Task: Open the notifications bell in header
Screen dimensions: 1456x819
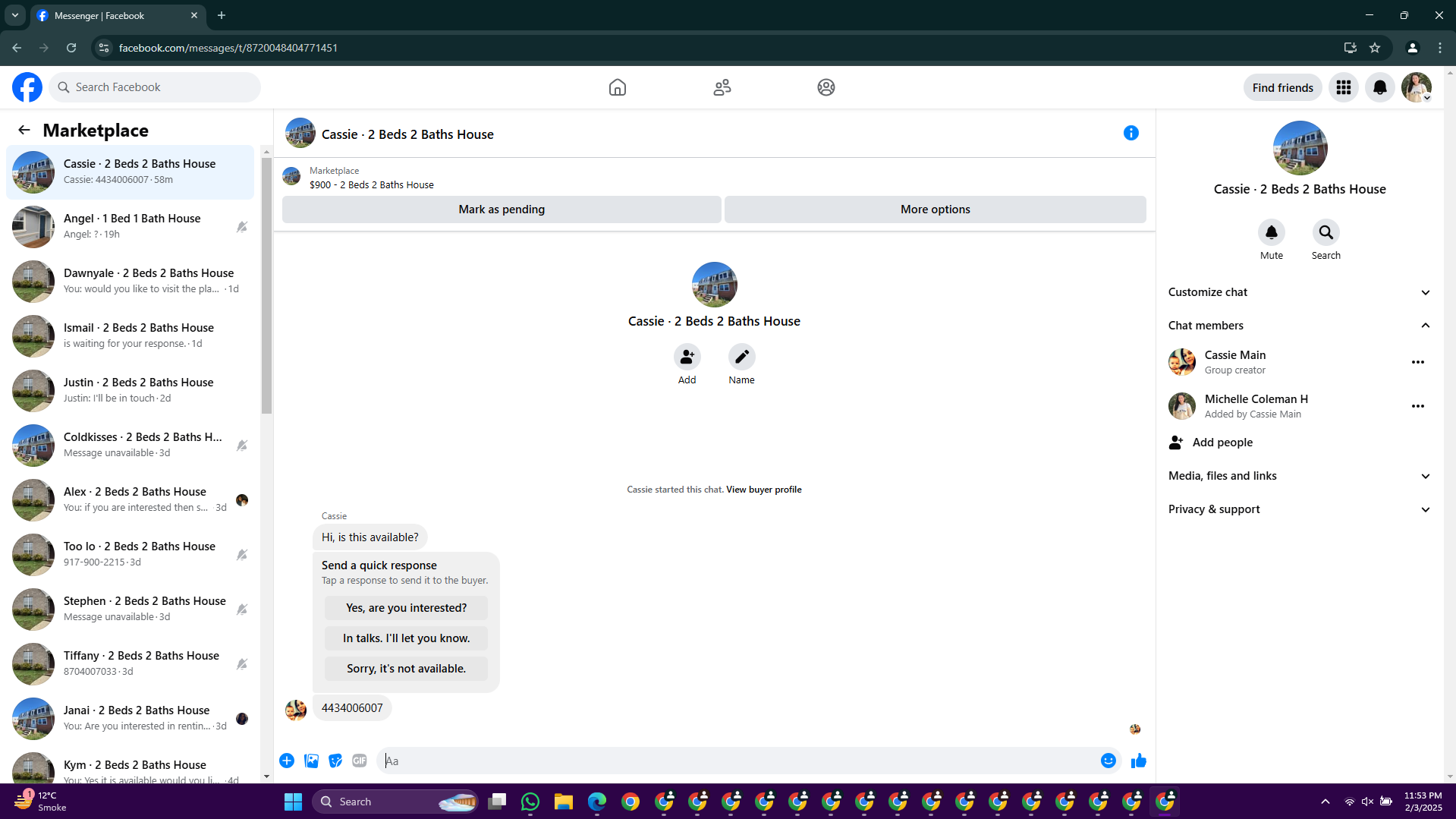Action: (1380, 87)
